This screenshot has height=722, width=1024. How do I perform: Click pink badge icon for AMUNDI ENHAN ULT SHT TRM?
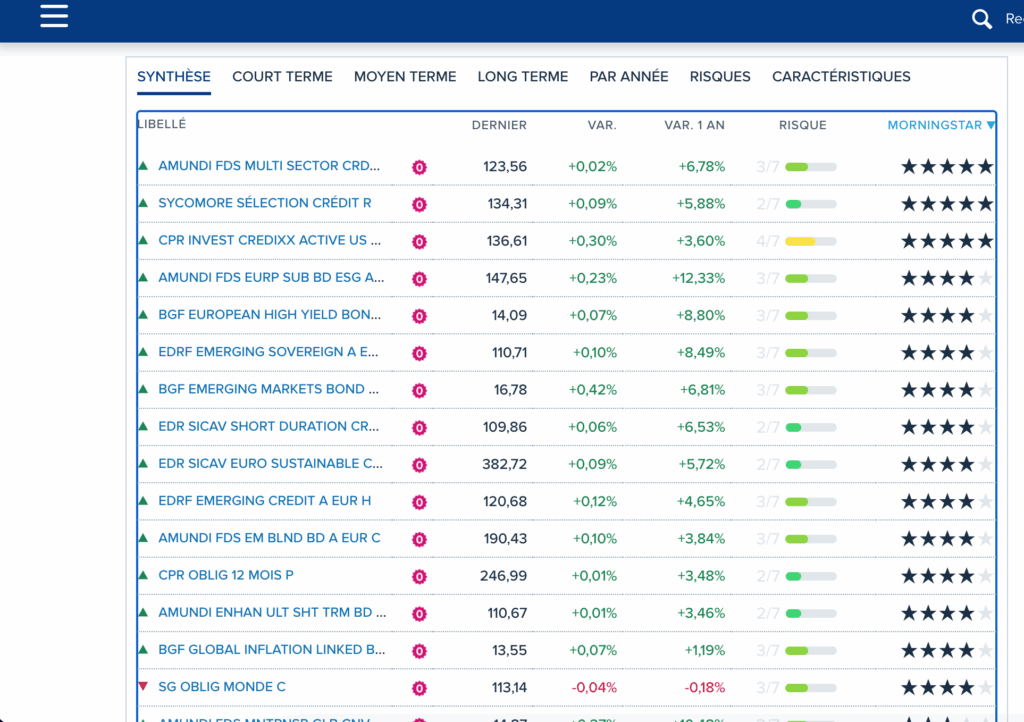(x=419, y=614)
